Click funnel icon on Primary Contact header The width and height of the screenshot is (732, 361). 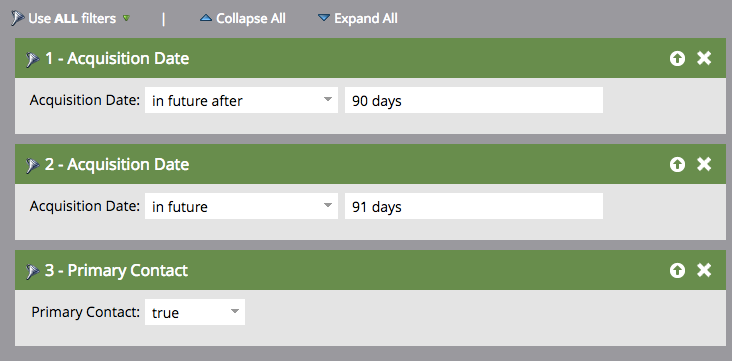tap(32, 271)
